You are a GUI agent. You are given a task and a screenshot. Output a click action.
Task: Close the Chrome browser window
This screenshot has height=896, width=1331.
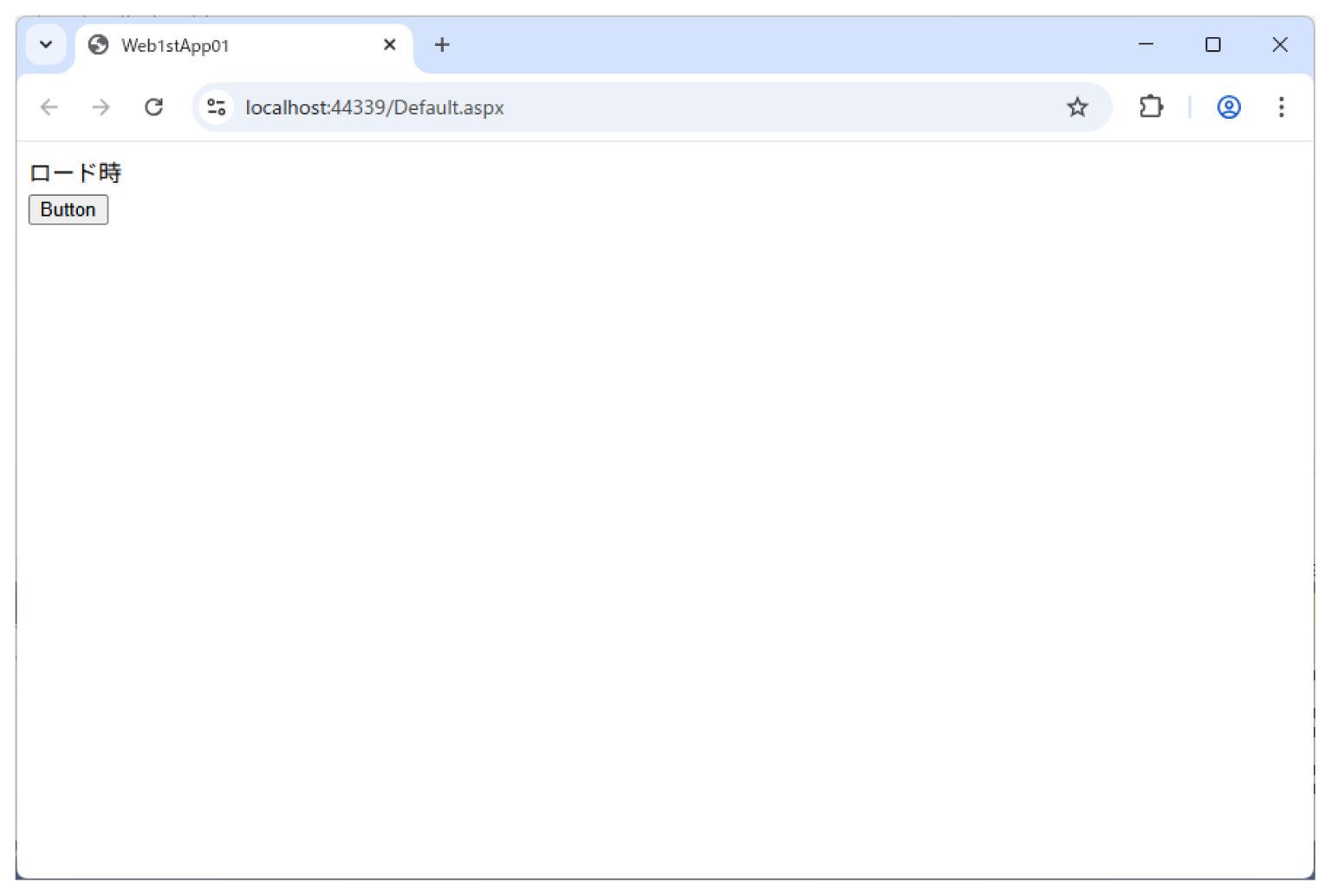pyautogui.click(x=1280, y=45)
